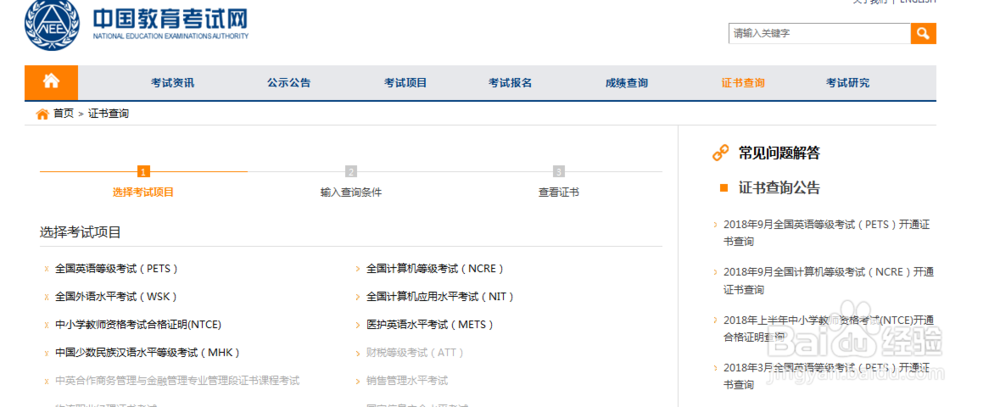This screenshot has height=407, width=1000.
Task: Choose 中小学教师资格考试合格证明(NTCE)
Action: coord(138,325)
